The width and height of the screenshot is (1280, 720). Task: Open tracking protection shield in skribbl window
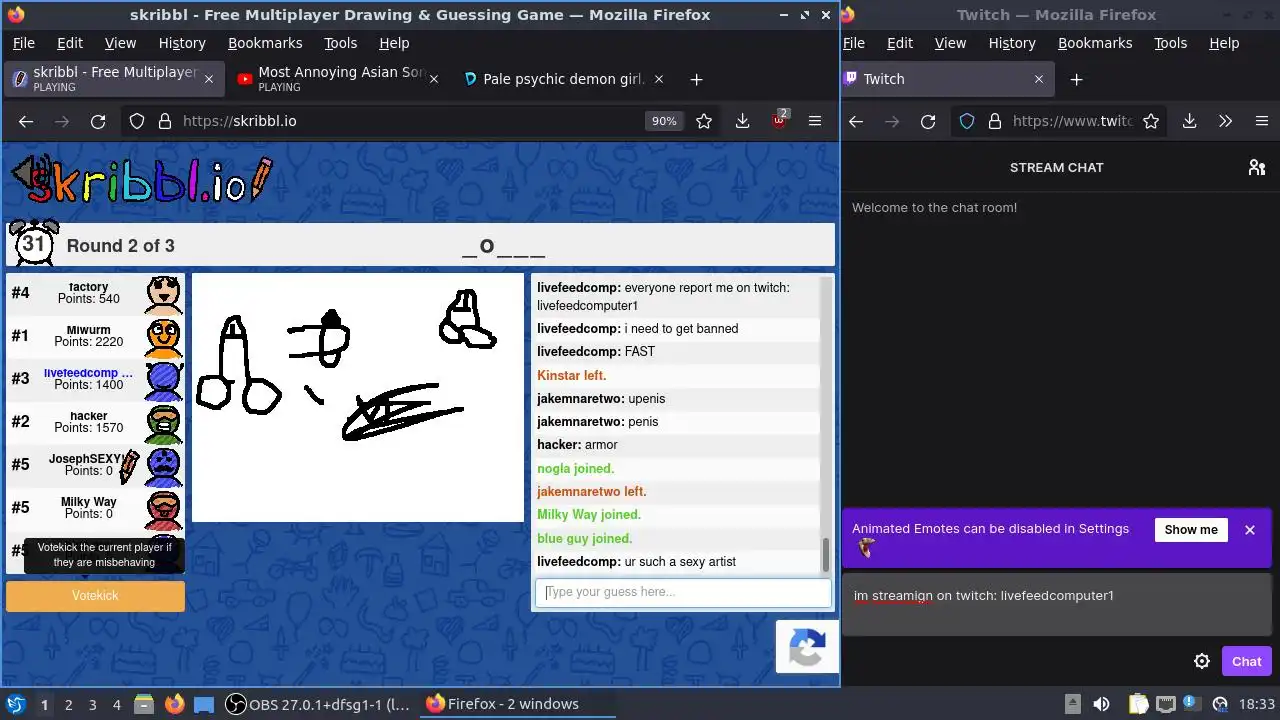click(x=137, y=121)
